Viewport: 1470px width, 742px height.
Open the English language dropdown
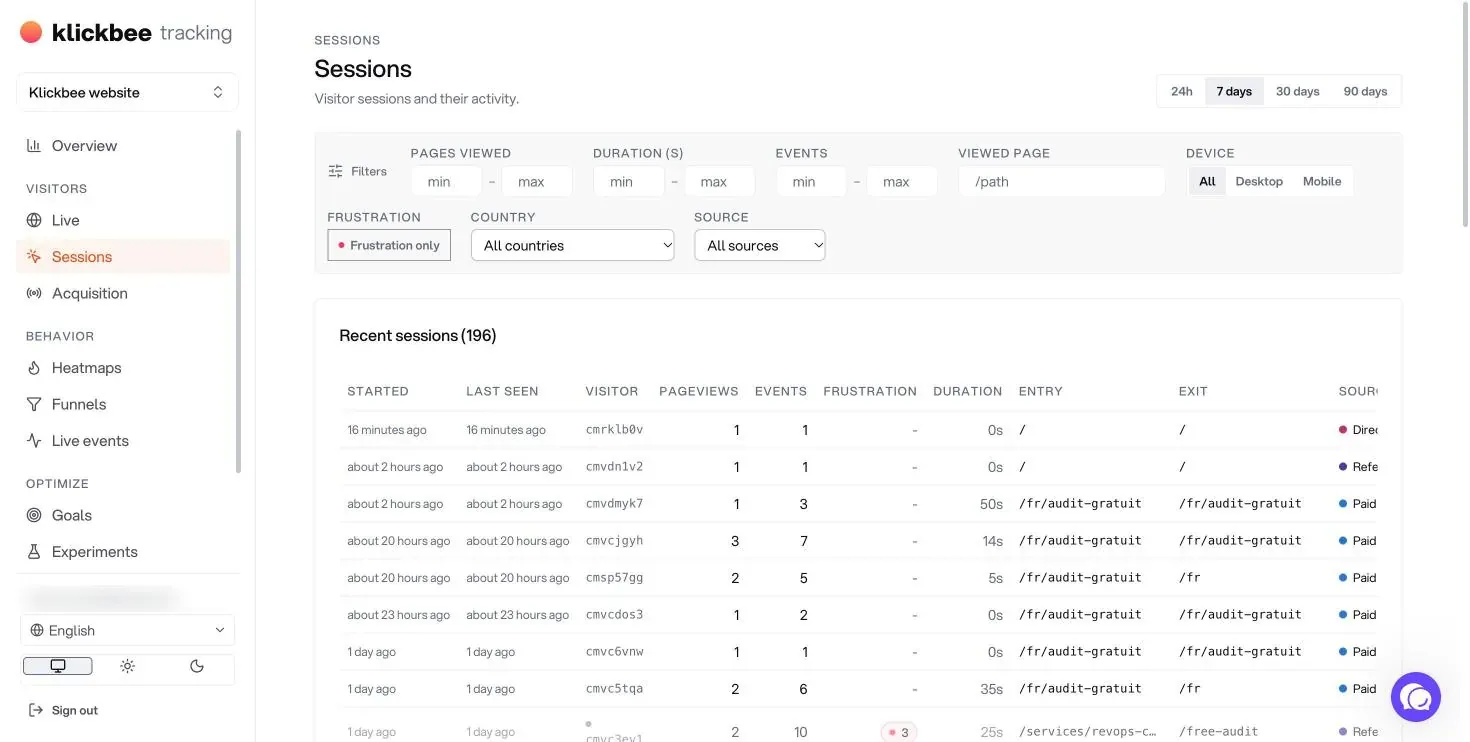127,631
